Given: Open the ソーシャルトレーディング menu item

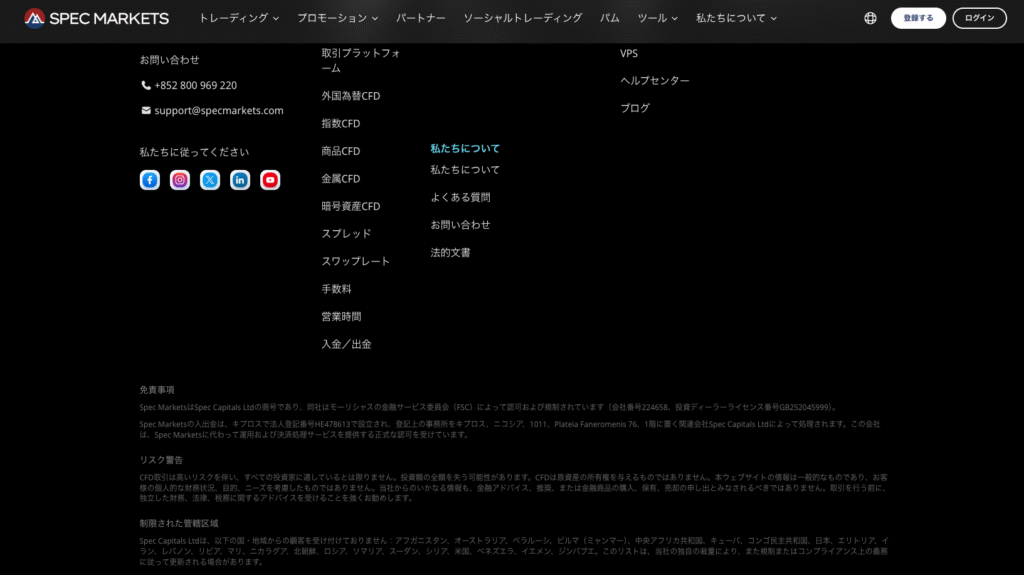Looking at the screenshot, I should (x=522, y=18).
